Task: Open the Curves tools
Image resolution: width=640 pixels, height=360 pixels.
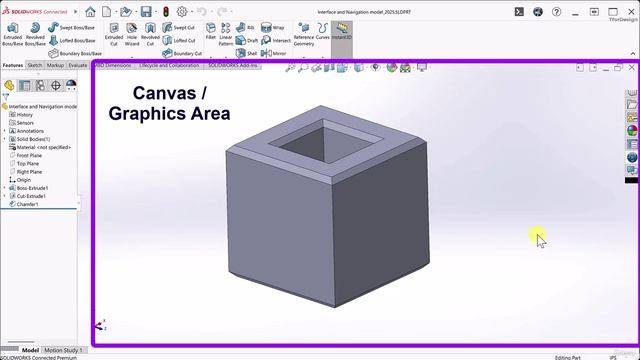Action: coord(322,31)
